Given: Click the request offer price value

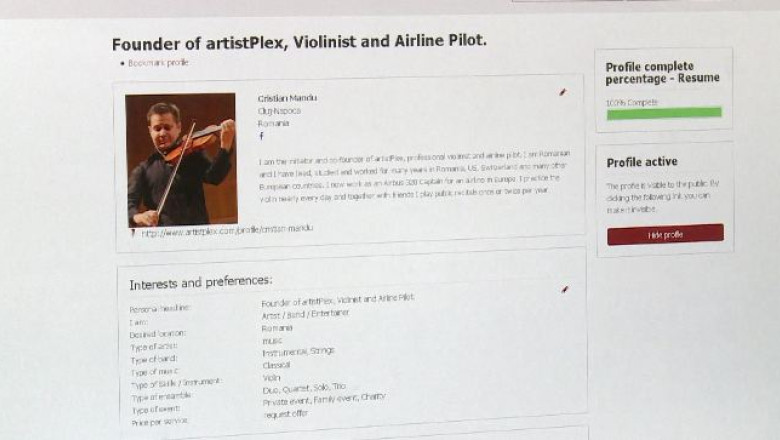Looking at the screenshot, I should coord(285,414).
